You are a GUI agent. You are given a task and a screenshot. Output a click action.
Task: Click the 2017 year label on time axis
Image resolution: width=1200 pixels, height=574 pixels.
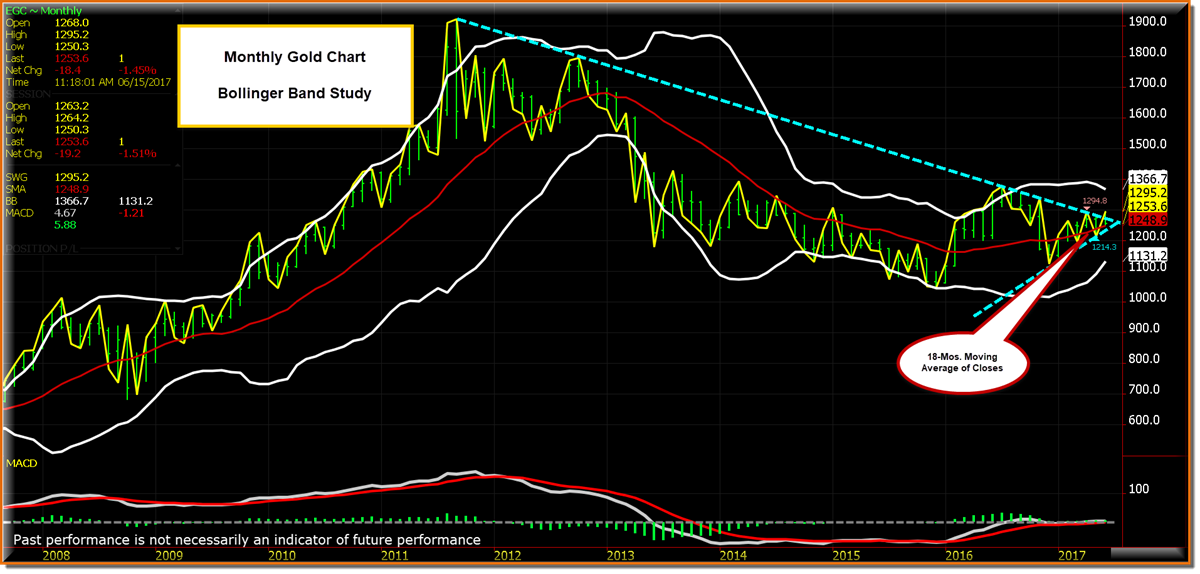[x=1072, y=554]
